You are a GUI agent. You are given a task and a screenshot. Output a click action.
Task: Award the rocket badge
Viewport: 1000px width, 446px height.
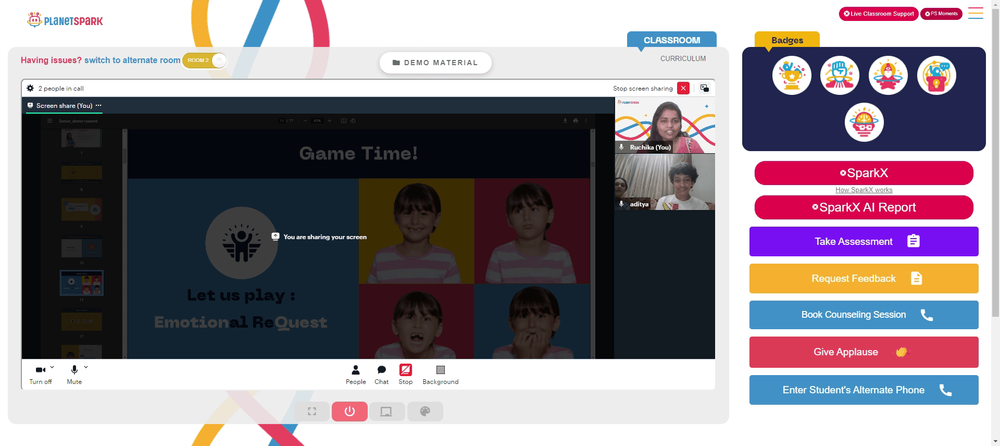click(888, 75)
